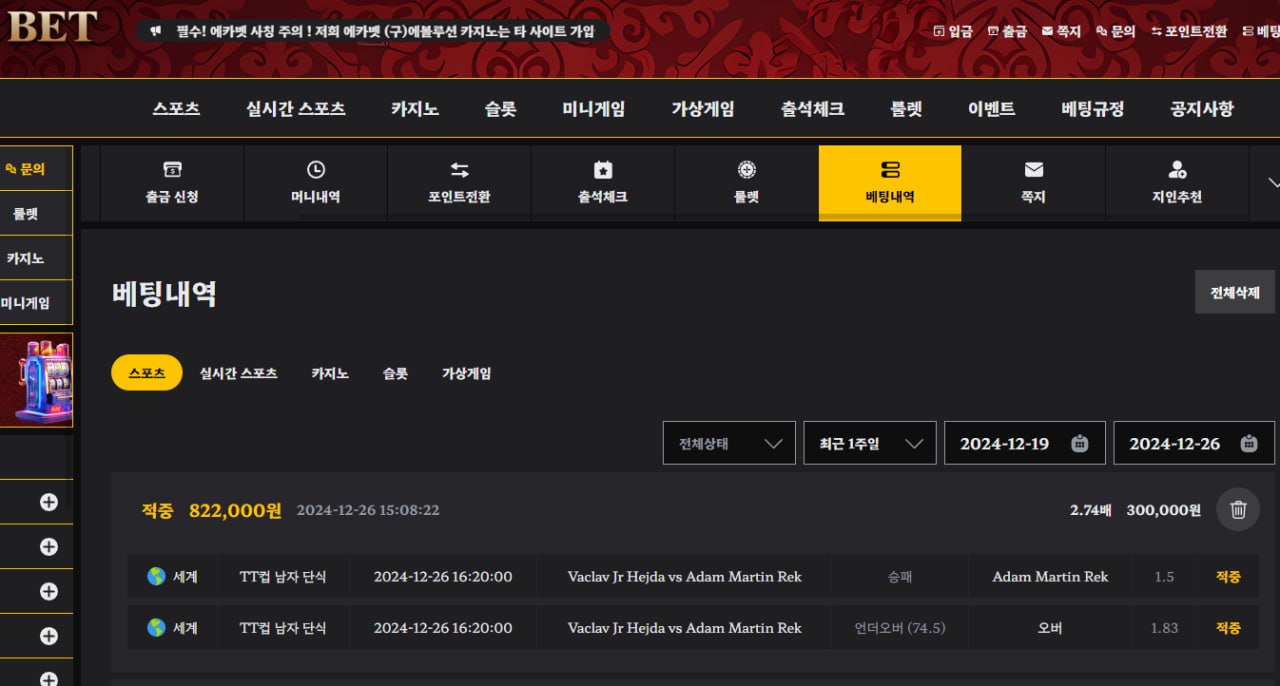Open attendance check (출석체크) calendar icon

(602, 170)
